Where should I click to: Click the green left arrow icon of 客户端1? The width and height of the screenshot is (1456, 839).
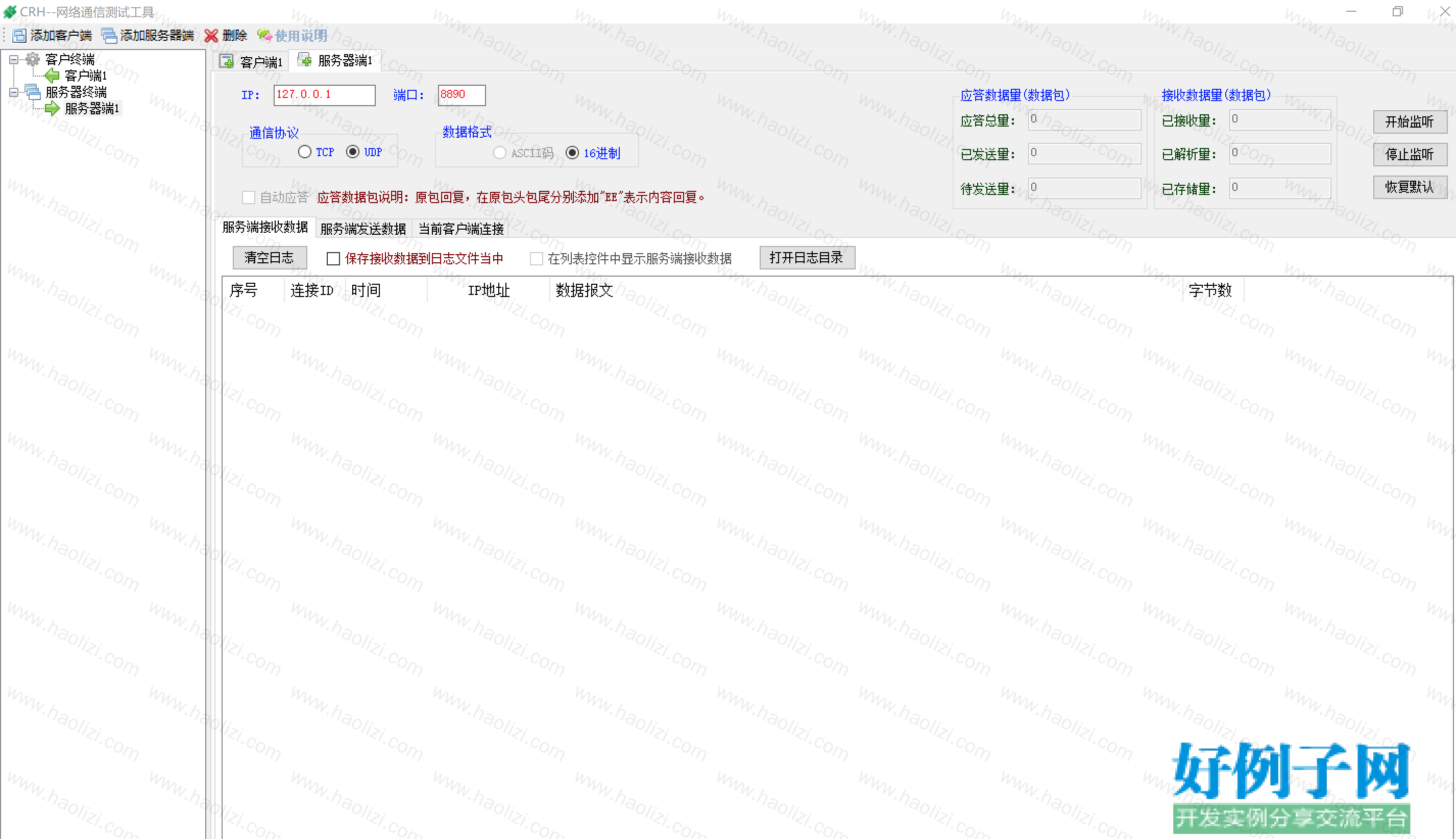[x=53, y=76]
